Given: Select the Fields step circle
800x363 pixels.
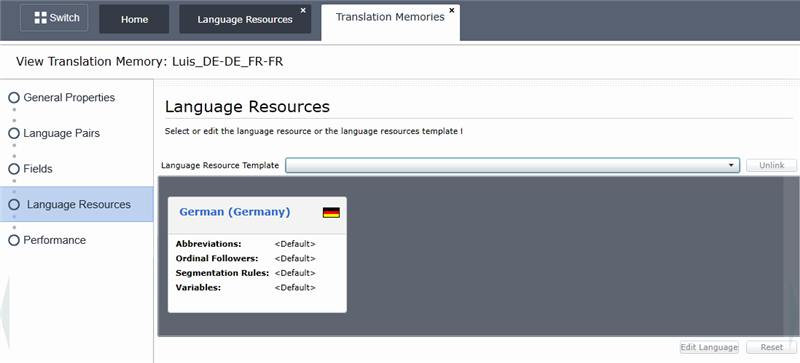Looking at the screenshot, I should coord(14,169).
